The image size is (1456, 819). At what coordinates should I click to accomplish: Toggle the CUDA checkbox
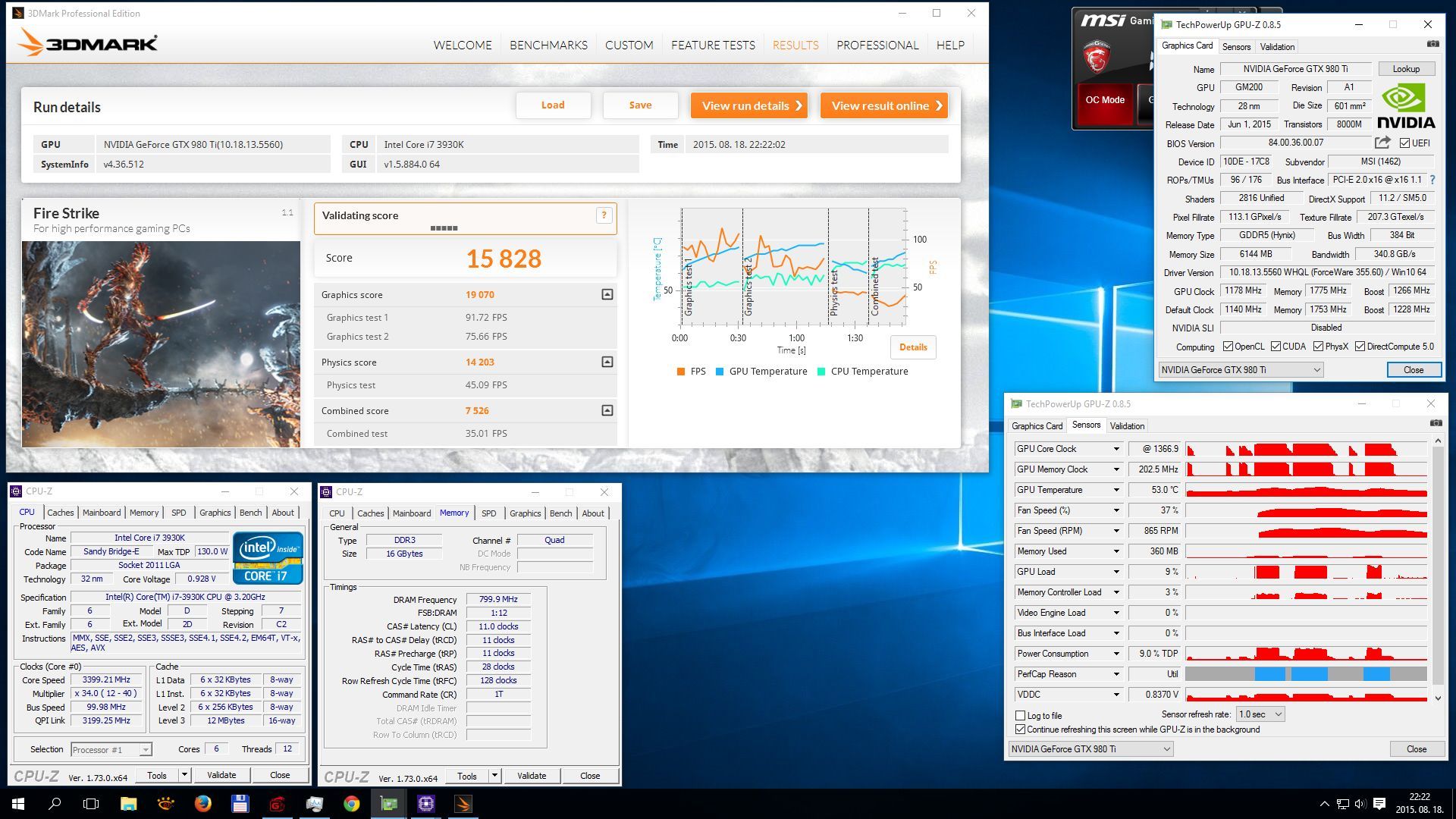1276,347
